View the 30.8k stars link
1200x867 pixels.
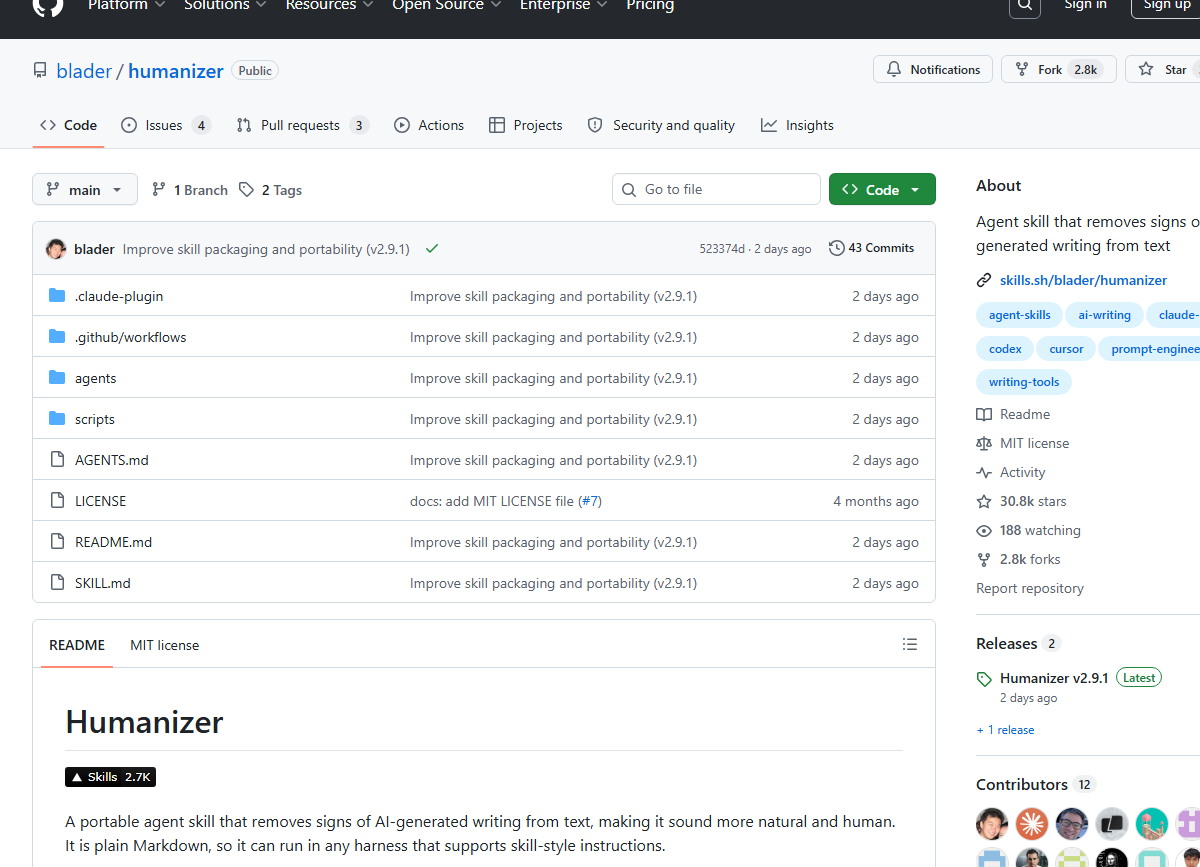click(x=1022, y=501)
